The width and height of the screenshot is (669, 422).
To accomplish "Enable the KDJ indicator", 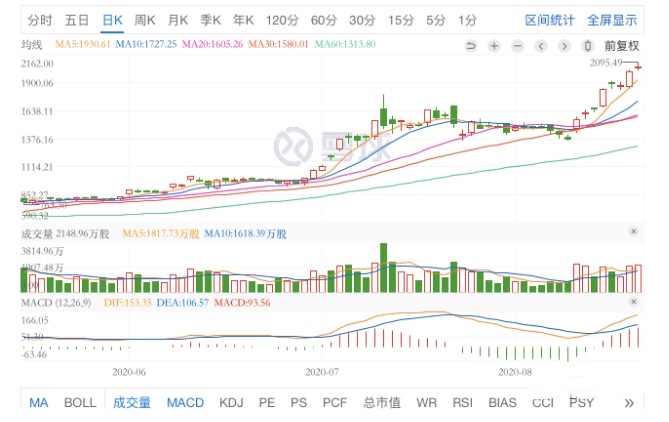I will click(x=231, y=403).
